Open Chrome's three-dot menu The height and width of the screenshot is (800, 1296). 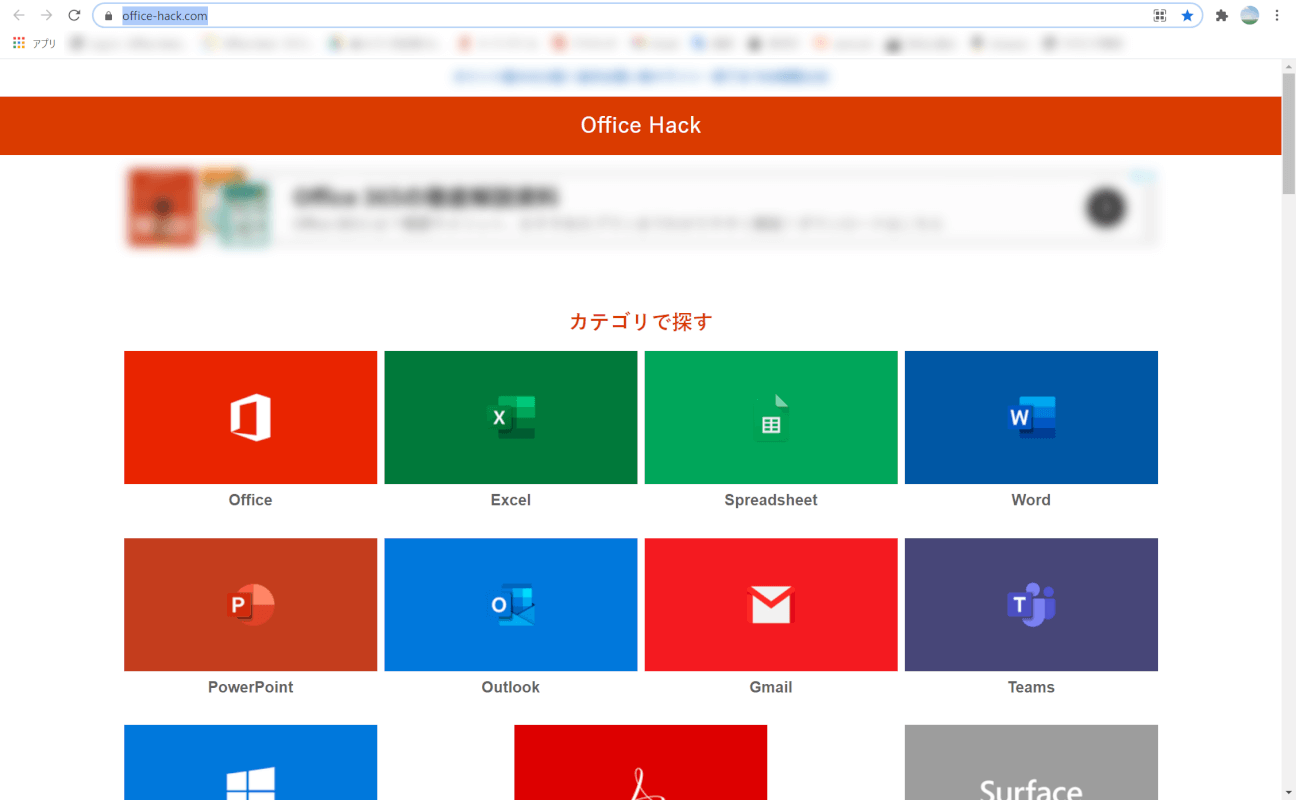[x=1277, y=16]
